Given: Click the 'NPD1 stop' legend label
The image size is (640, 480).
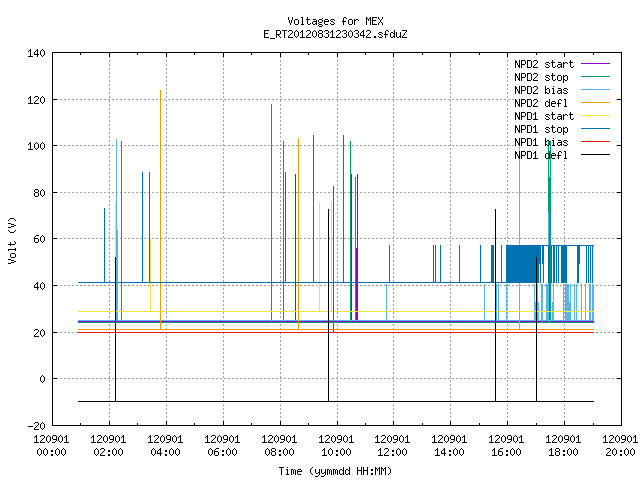Looking at the screenshot, I should (541, 129).
